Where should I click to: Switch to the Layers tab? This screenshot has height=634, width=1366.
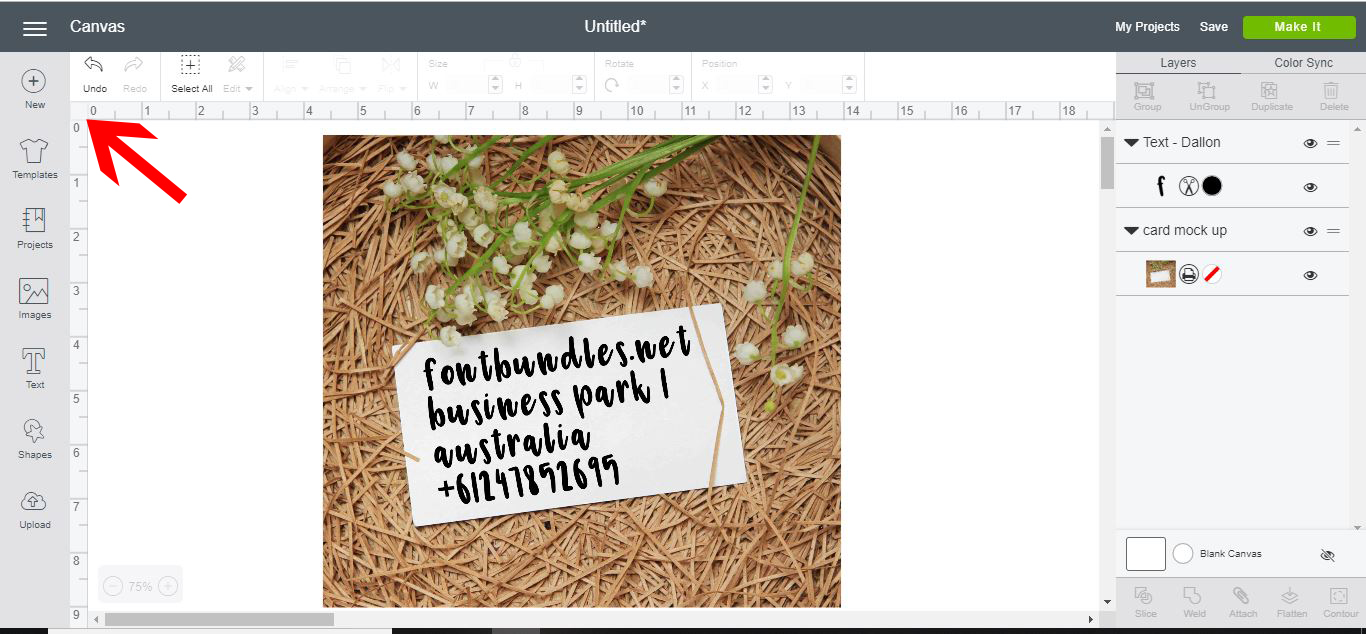(1178, 62)
